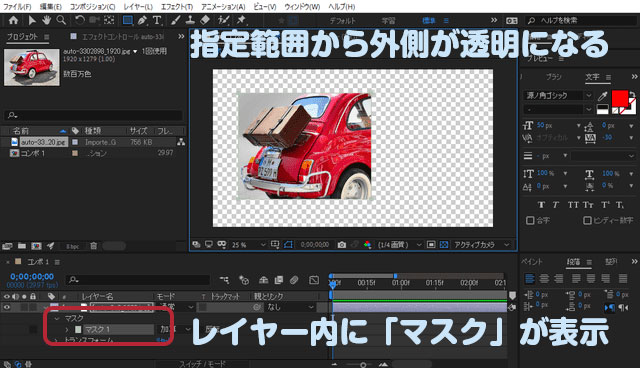Screen dimensions: 640x368
Task: Open the アニメーション(A) menu
Action: pyautogui.click(x=223, y=7)
